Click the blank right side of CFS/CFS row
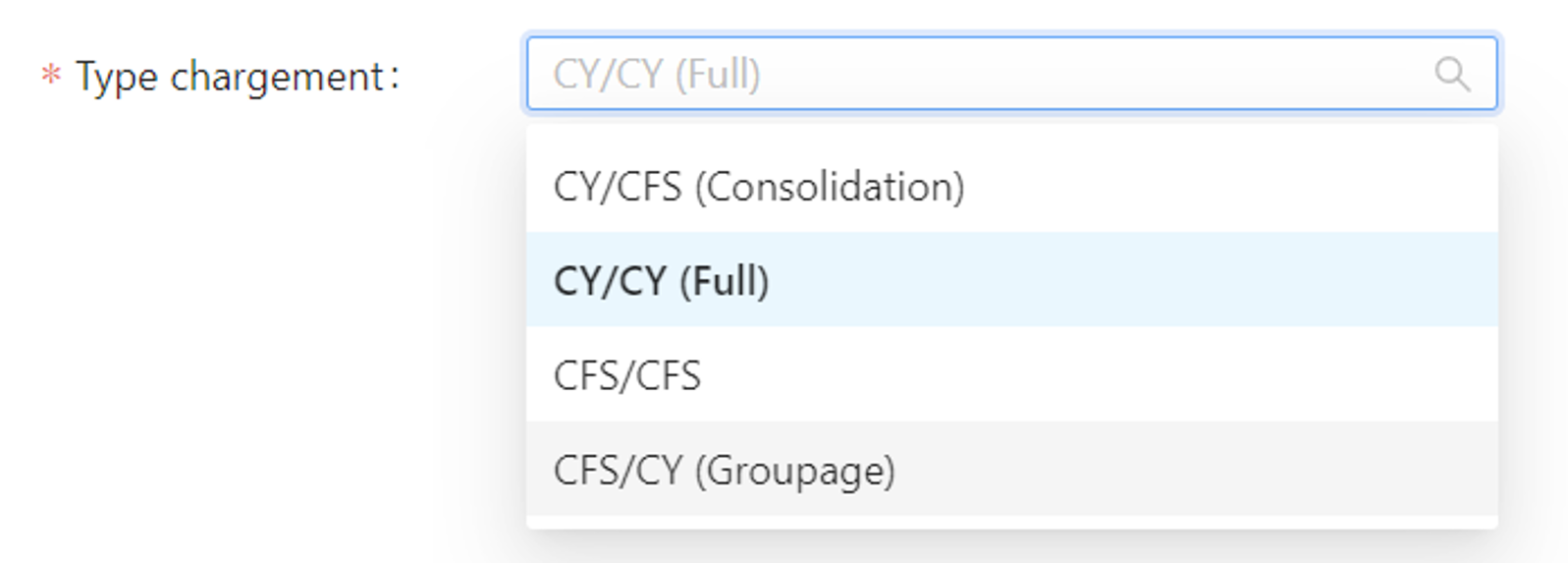The width and height of the screenshot is (1568, 563). pyautogui.click(x=1178, y=375)
